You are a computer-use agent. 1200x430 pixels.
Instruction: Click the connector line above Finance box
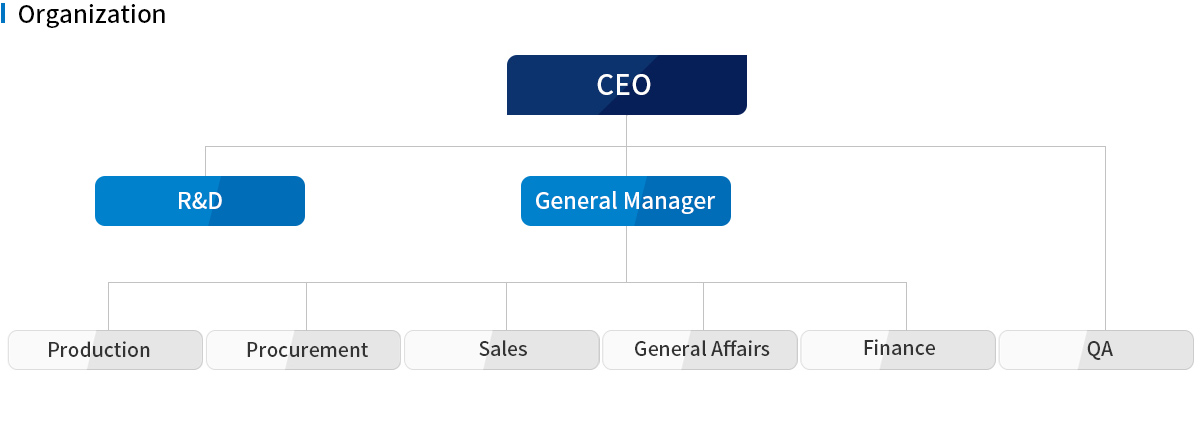pyautogui.click(x=906, y=306)
